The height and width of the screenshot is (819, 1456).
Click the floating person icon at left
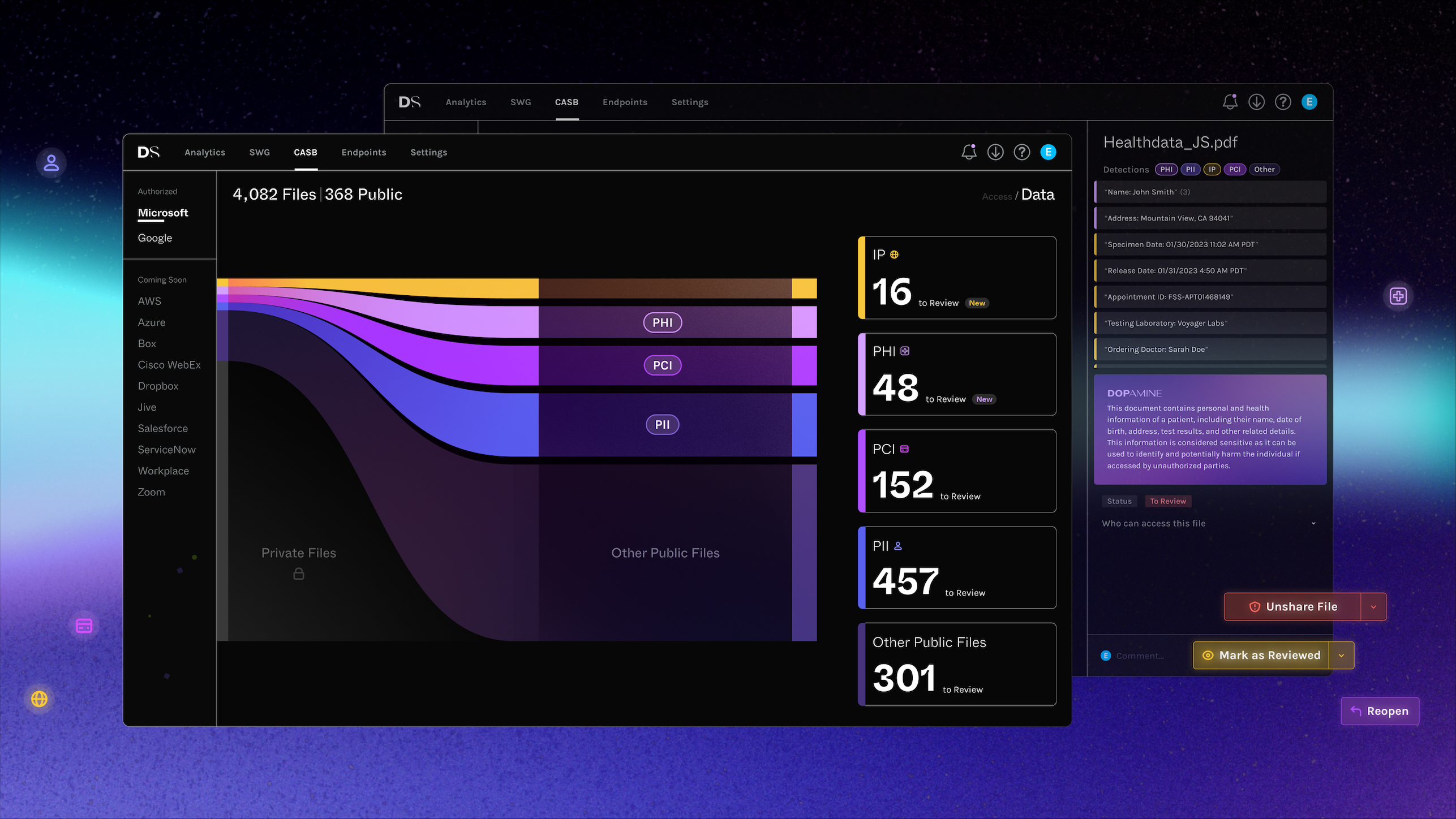click(x=51, y=163)
